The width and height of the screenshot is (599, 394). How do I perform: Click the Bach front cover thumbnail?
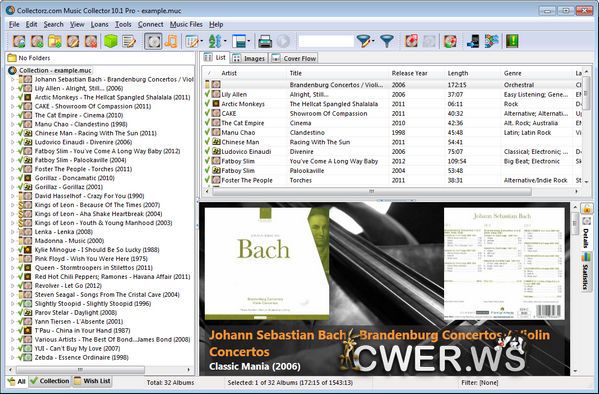coord(267,264)
